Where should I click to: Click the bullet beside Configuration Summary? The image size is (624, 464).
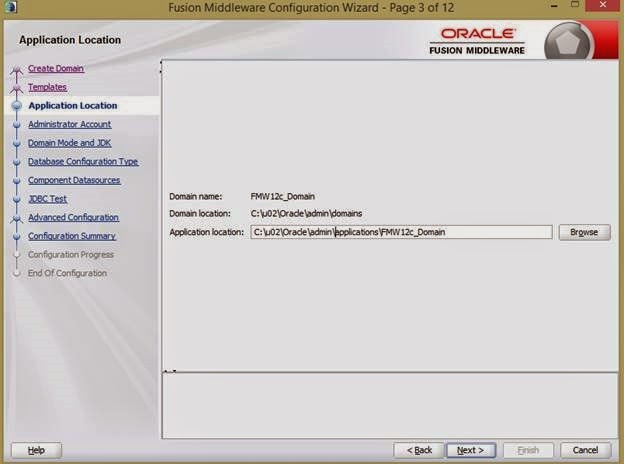tap(17, 236)
